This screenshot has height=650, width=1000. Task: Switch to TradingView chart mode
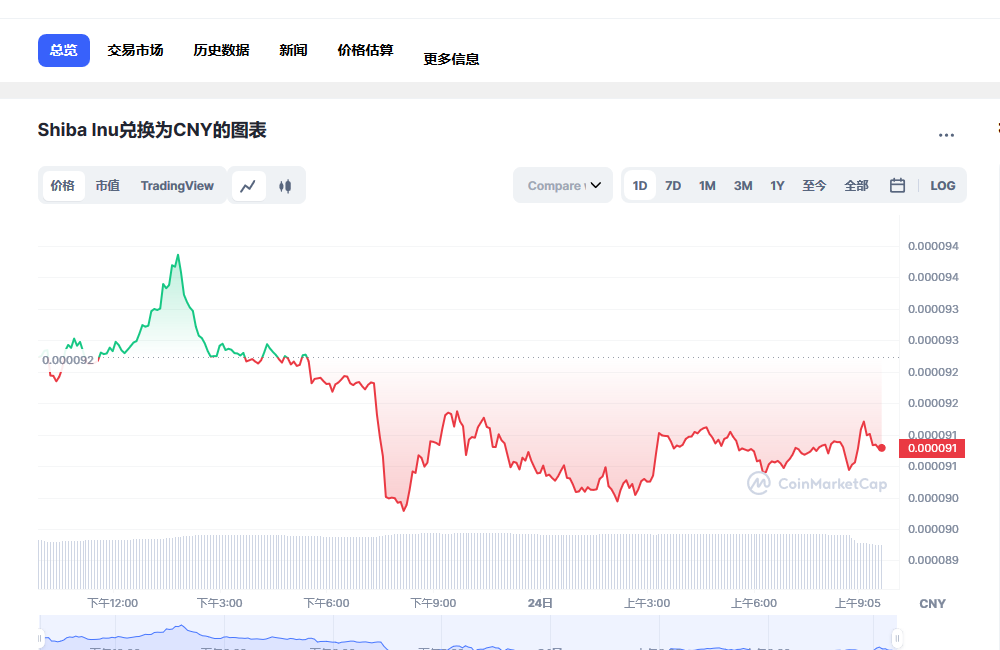177,186
